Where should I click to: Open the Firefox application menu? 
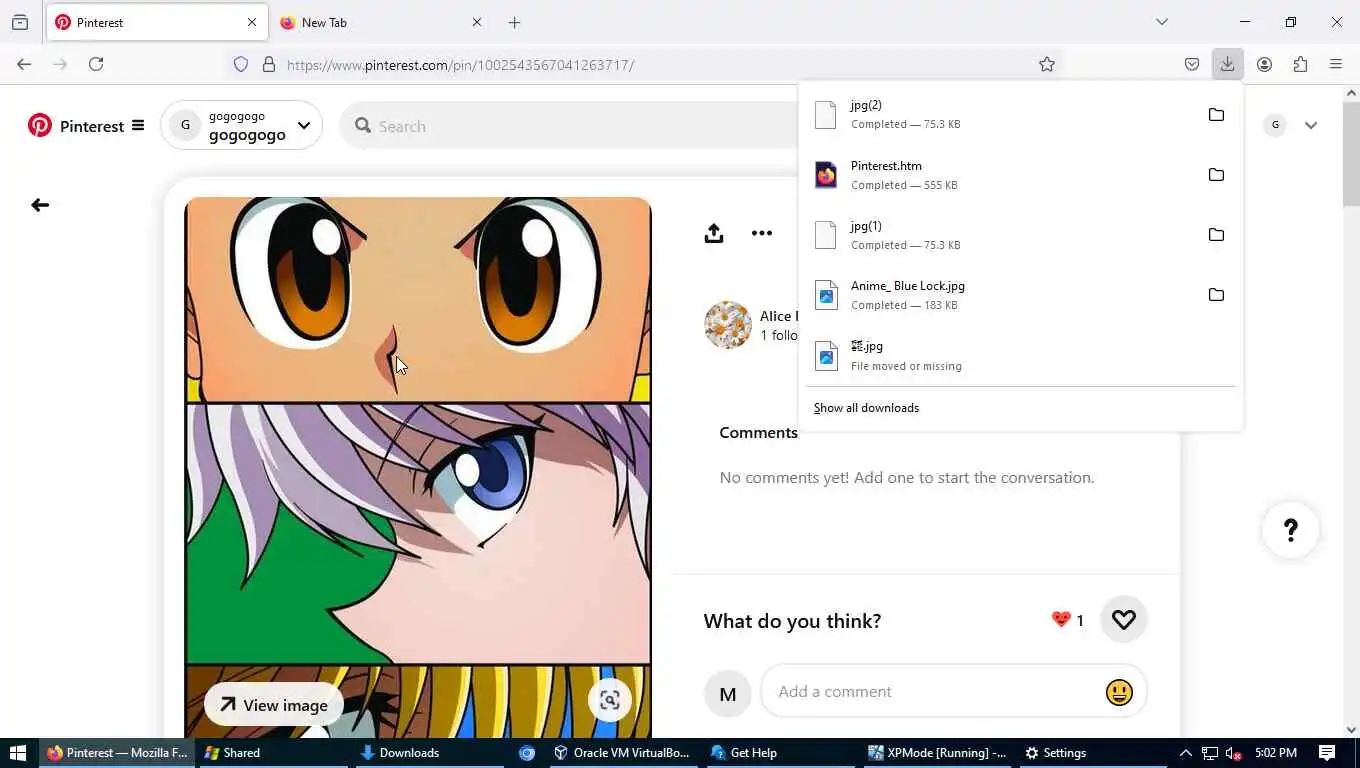click(1336, 64)
